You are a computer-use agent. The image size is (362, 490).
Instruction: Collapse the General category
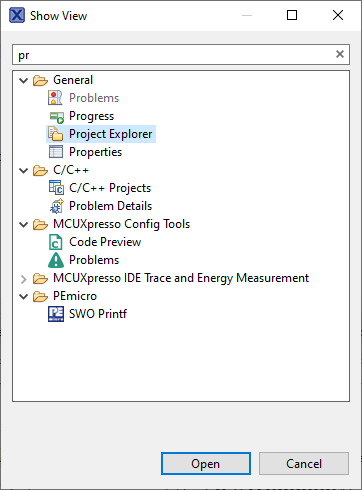coord(23,80)
